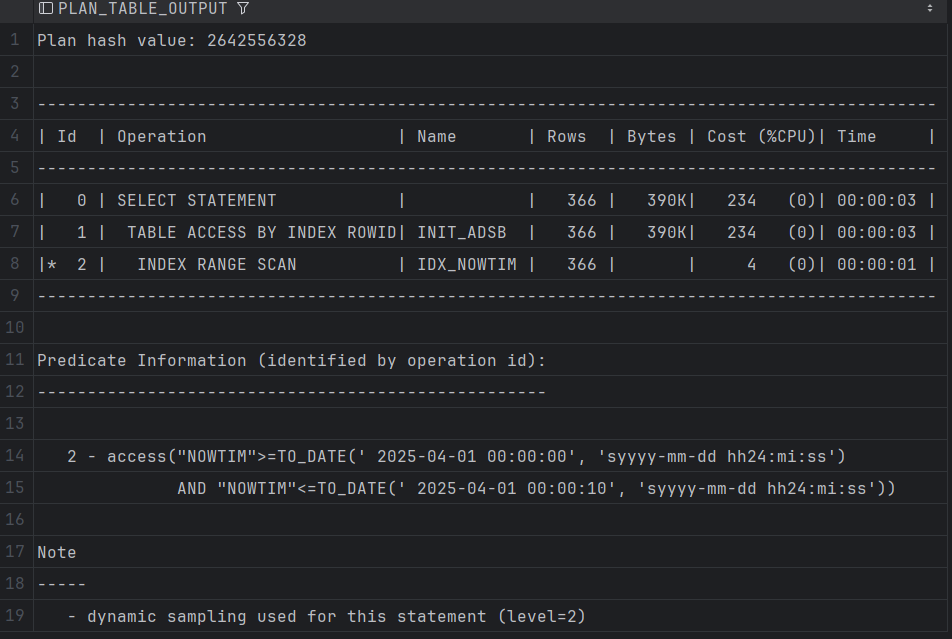Click the 'Plan hash value: 2642556328' cell

click(490, 40)
